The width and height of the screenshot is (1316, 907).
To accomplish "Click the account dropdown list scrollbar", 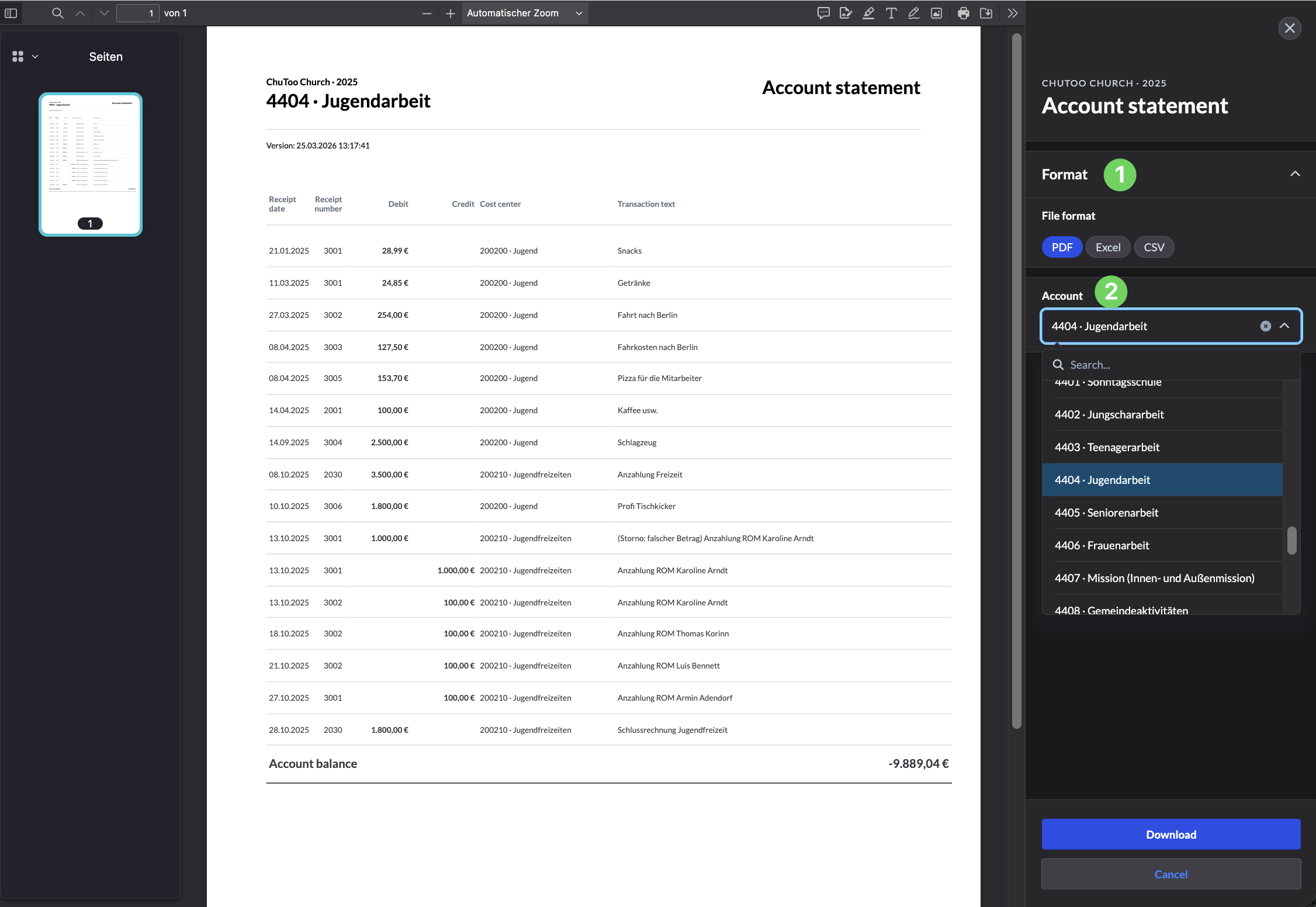I will click(x=1291, y=541).
